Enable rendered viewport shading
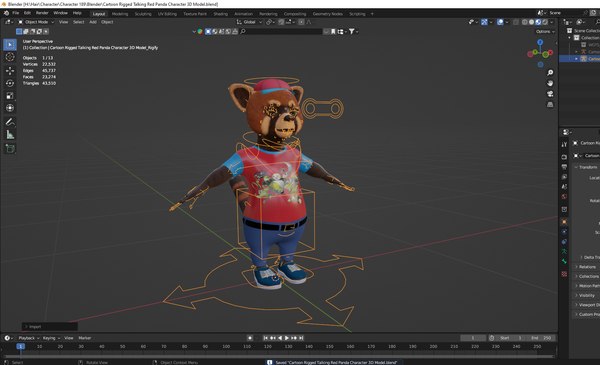This screenshot has height=365, width=600. click(545, 22)
